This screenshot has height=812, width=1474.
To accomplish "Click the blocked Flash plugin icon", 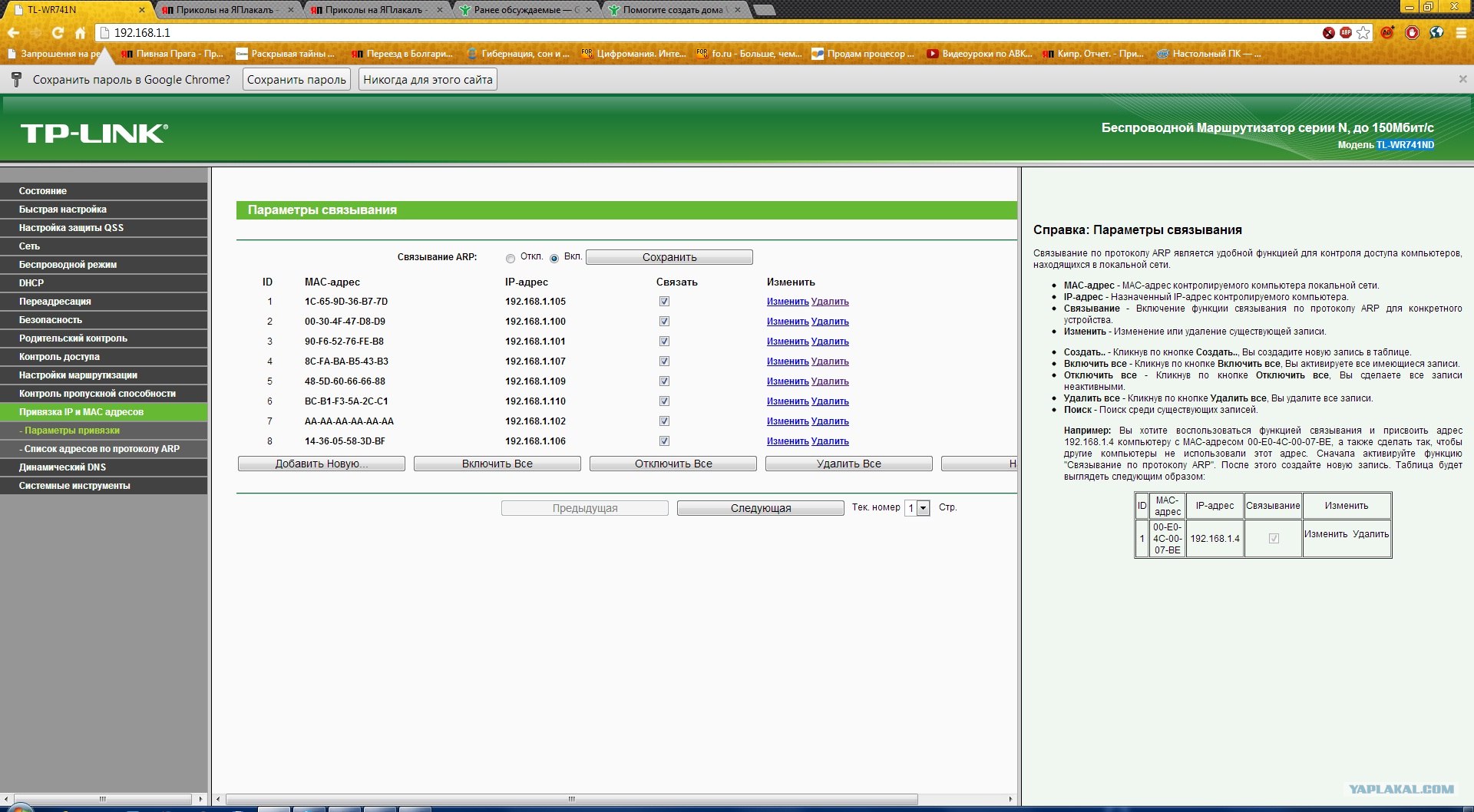I will 1328,33.
